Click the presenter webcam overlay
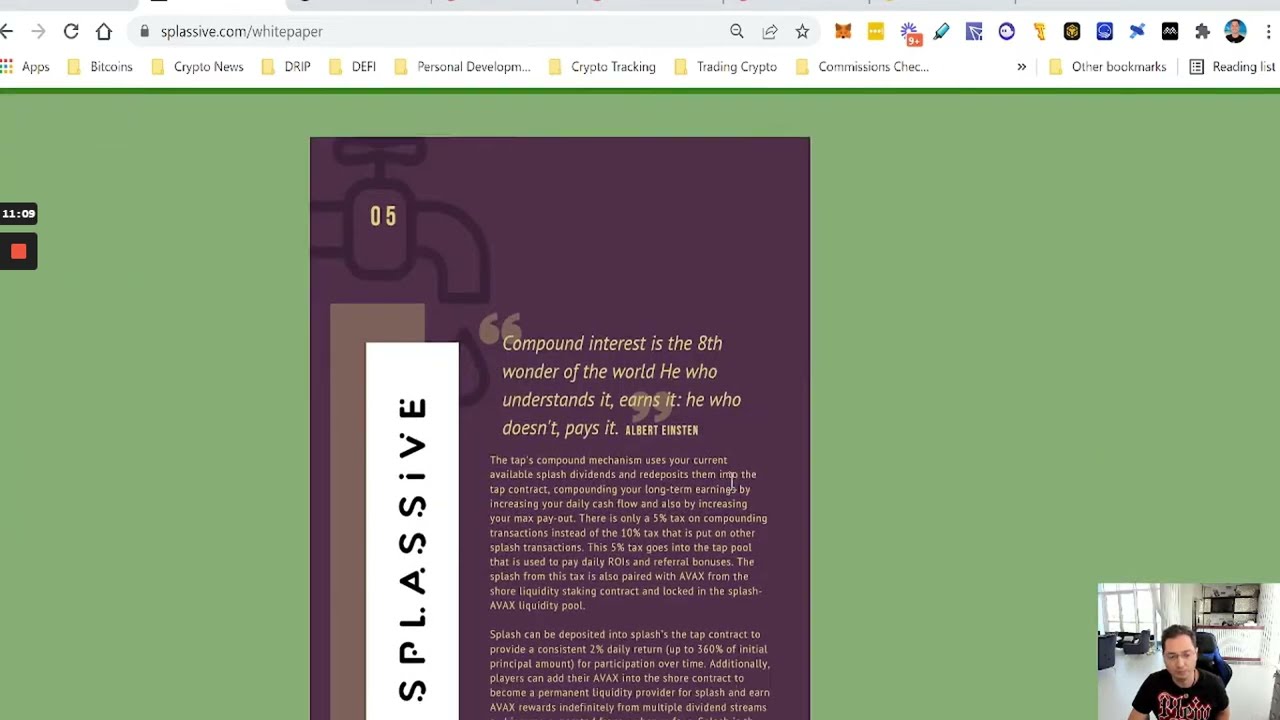 tap(1188, 651)
